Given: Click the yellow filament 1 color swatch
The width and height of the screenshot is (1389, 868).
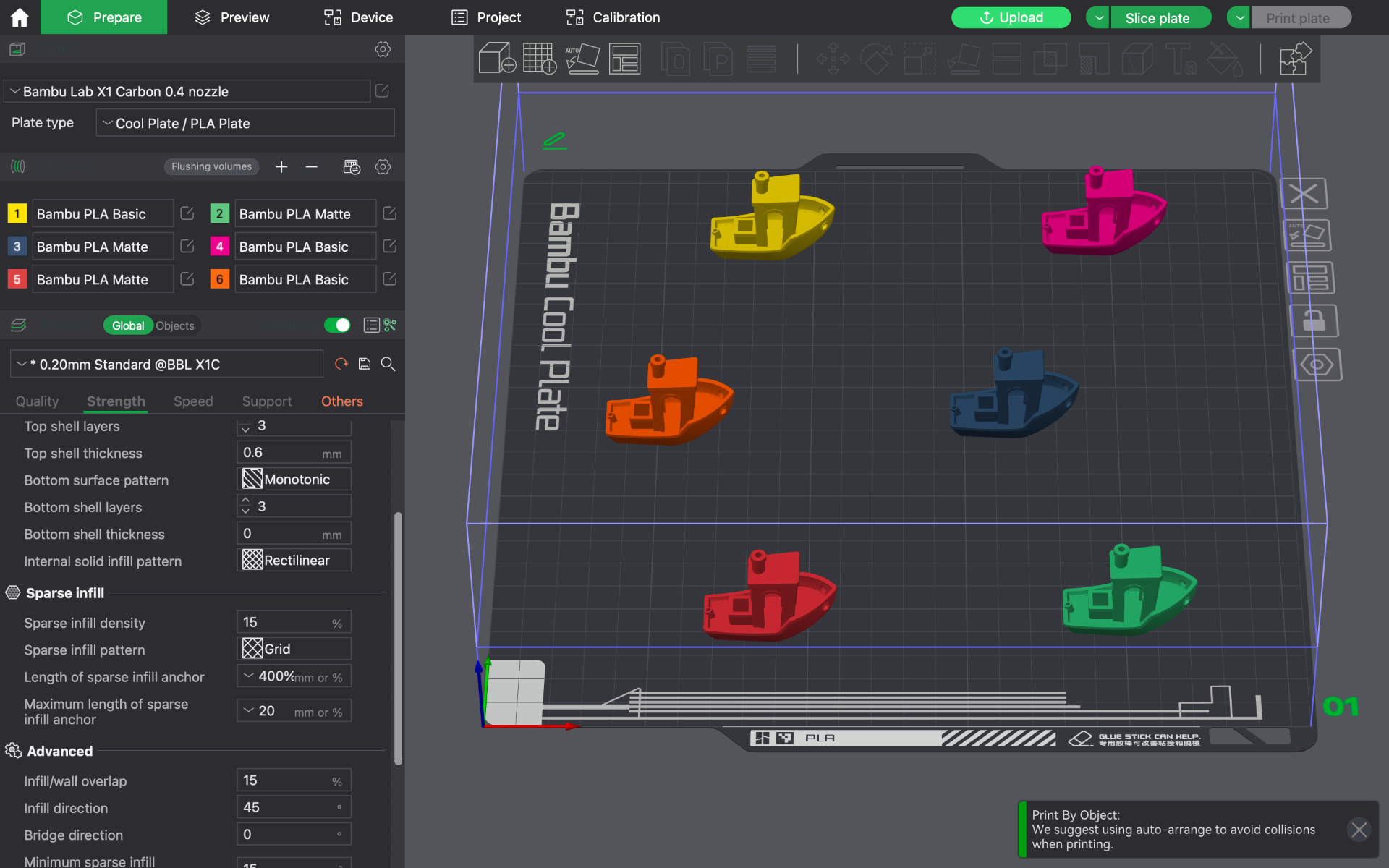Looking at the screenshot, I should 17,213.
